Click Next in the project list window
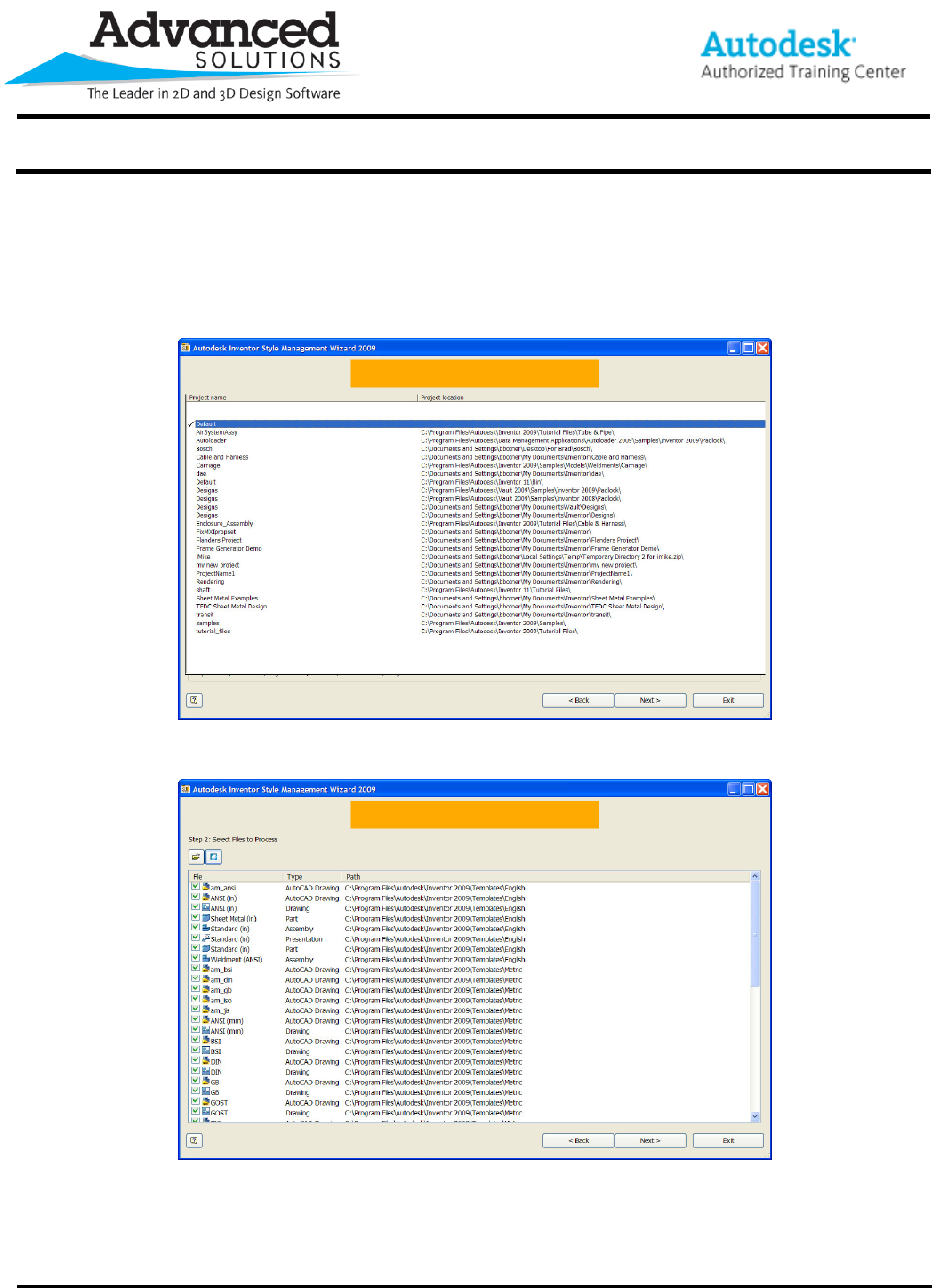Image resolution: width=932 pixels, height=1288 pixels. pos(650,700)
